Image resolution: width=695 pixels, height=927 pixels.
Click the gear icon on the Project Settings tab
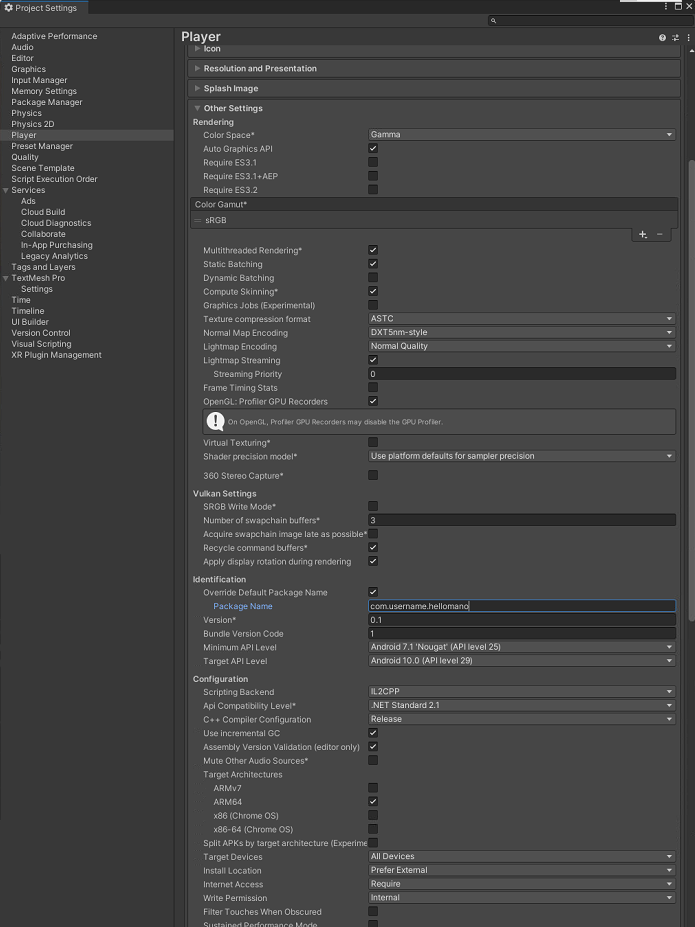tap(8, 5)
